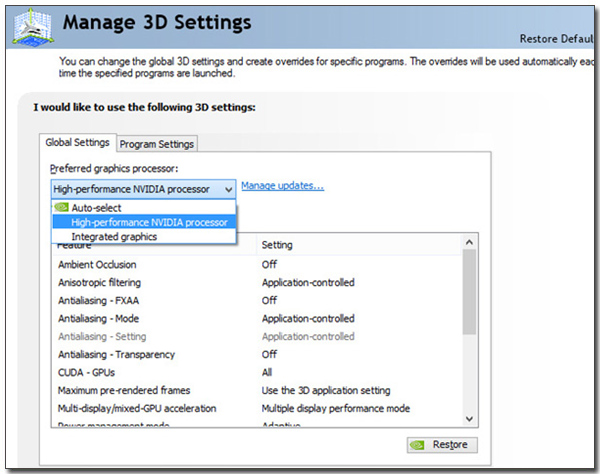Select the Antialiasing - Mode row
This screenshot has height=474, width=600.
257,318
